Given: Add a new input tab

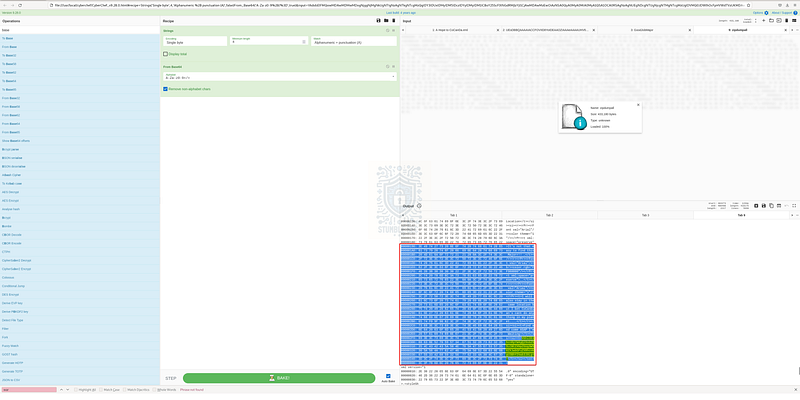Looking at the screenshot, I should (x=763, y=20).
